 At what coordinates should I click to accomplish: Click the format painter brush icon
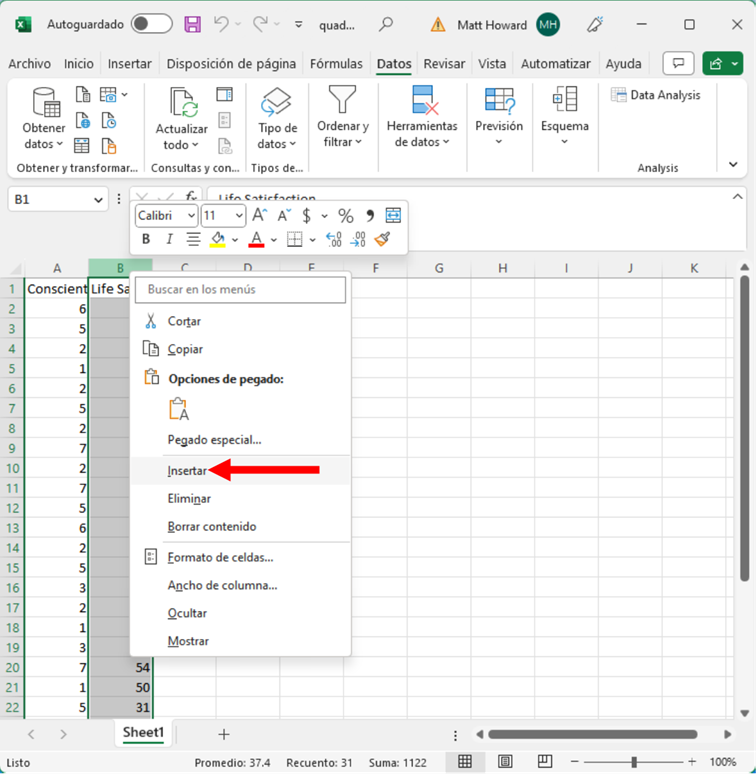pyautogui.click(x=382, y=240)
